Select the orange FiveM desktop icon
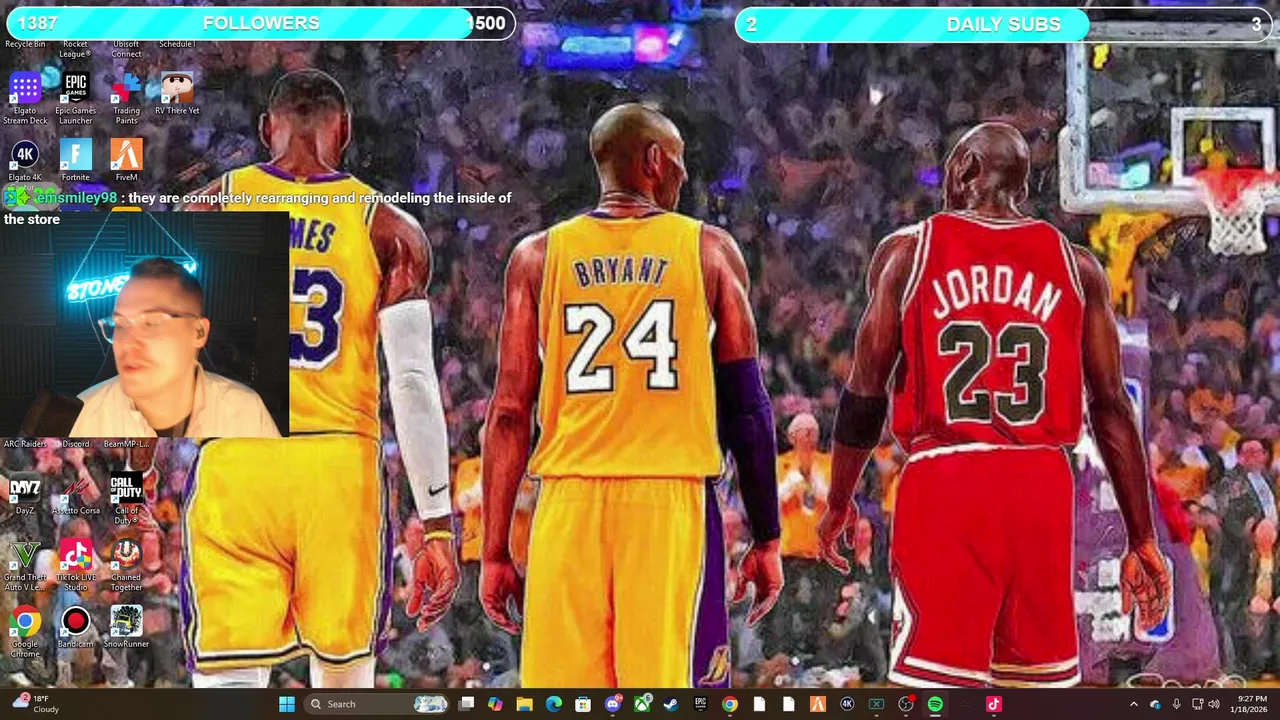This screenshot has height=720, width=1280. pos(126,162)
